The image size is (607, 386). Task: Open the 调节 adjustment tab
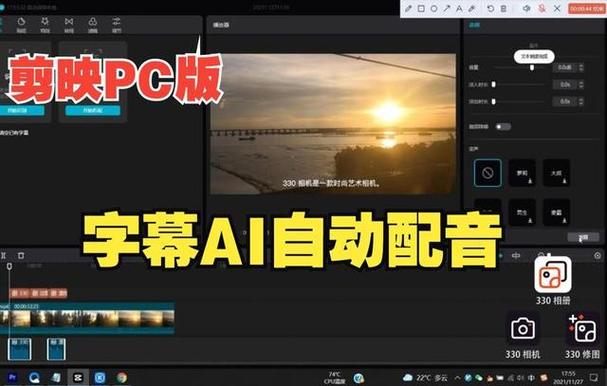tap(117, 25)
